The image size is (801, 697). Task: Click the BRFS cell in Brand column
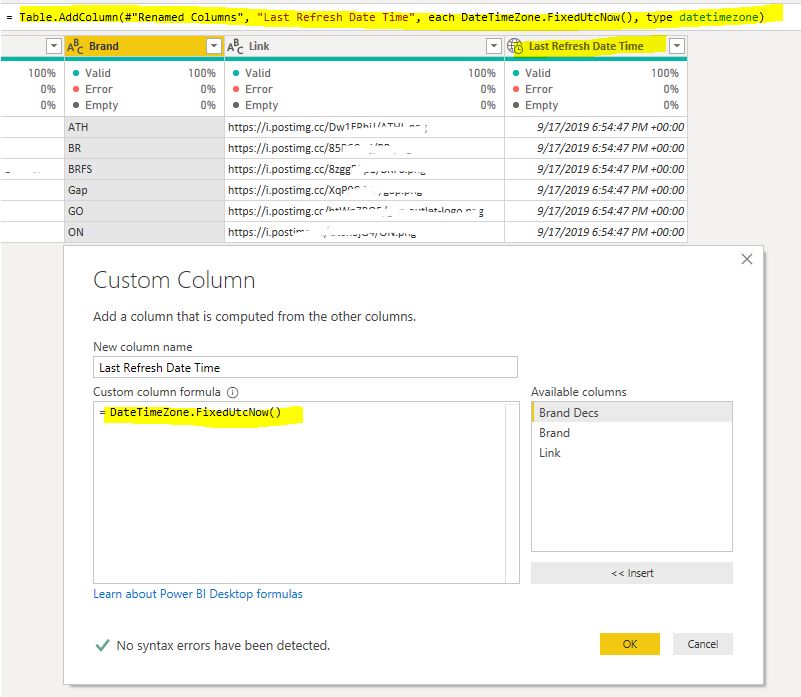(x=144, y=169)
